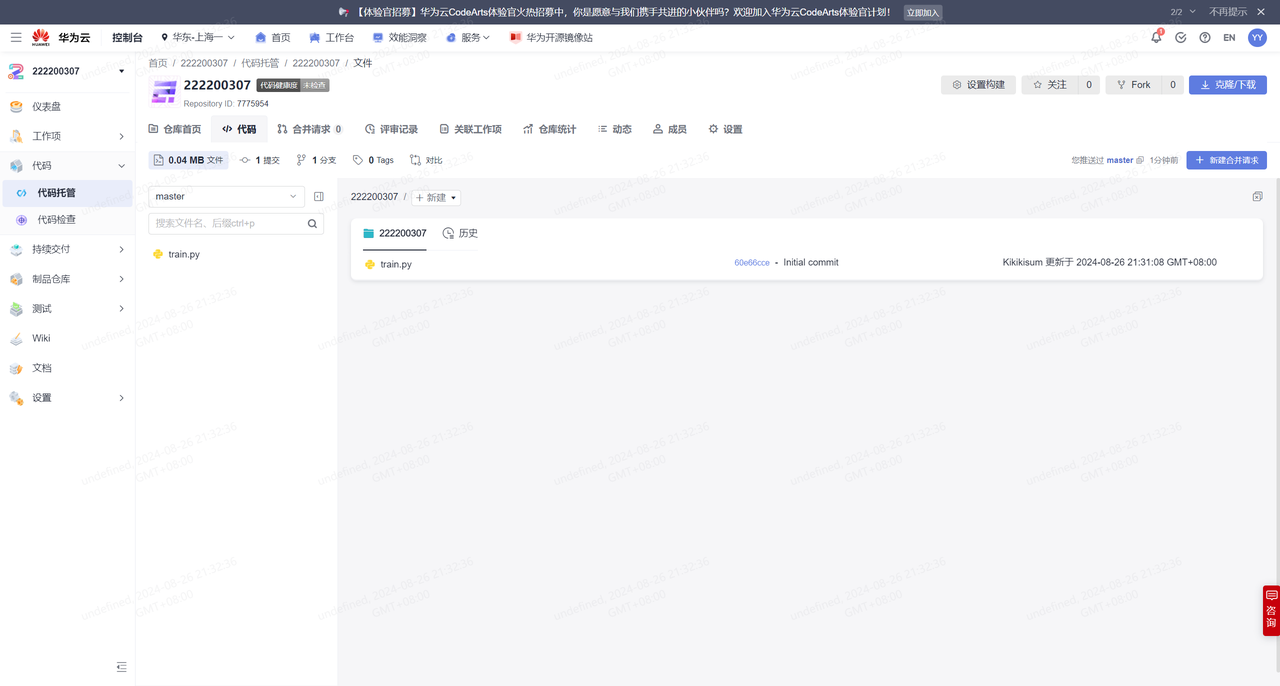Open commit link 60e66cce
1280x686 pixels.
[x=752, y=263]
